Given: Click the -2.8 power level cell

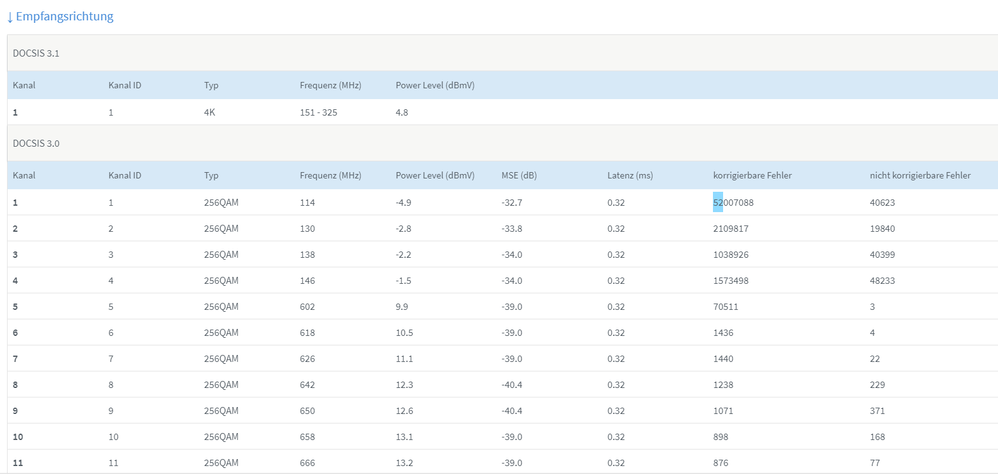Looking at the screenshot, I should tap(404, 229).
